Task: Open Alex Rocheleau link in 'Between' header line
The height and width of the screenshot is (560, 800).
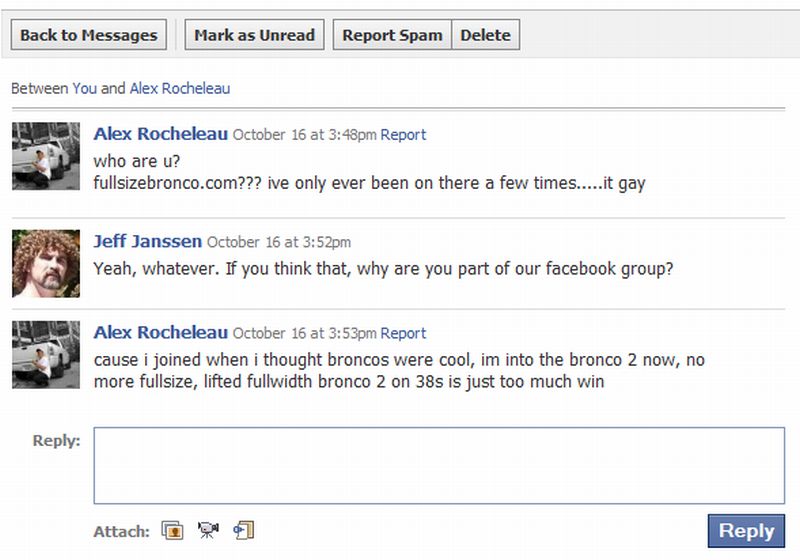Action: (180, 88)
